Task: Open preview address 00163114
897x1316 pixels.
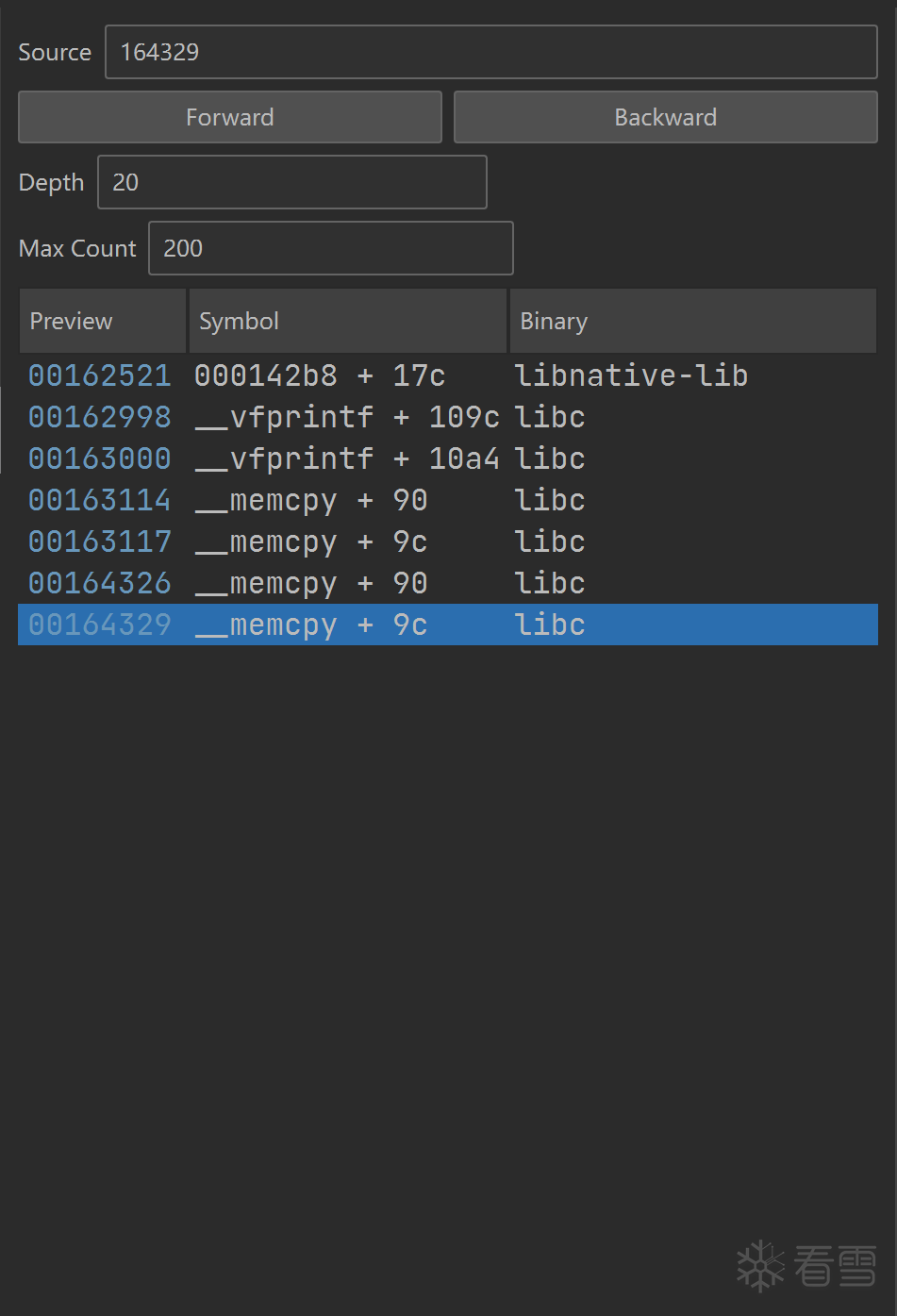Action: pos(100,500)
